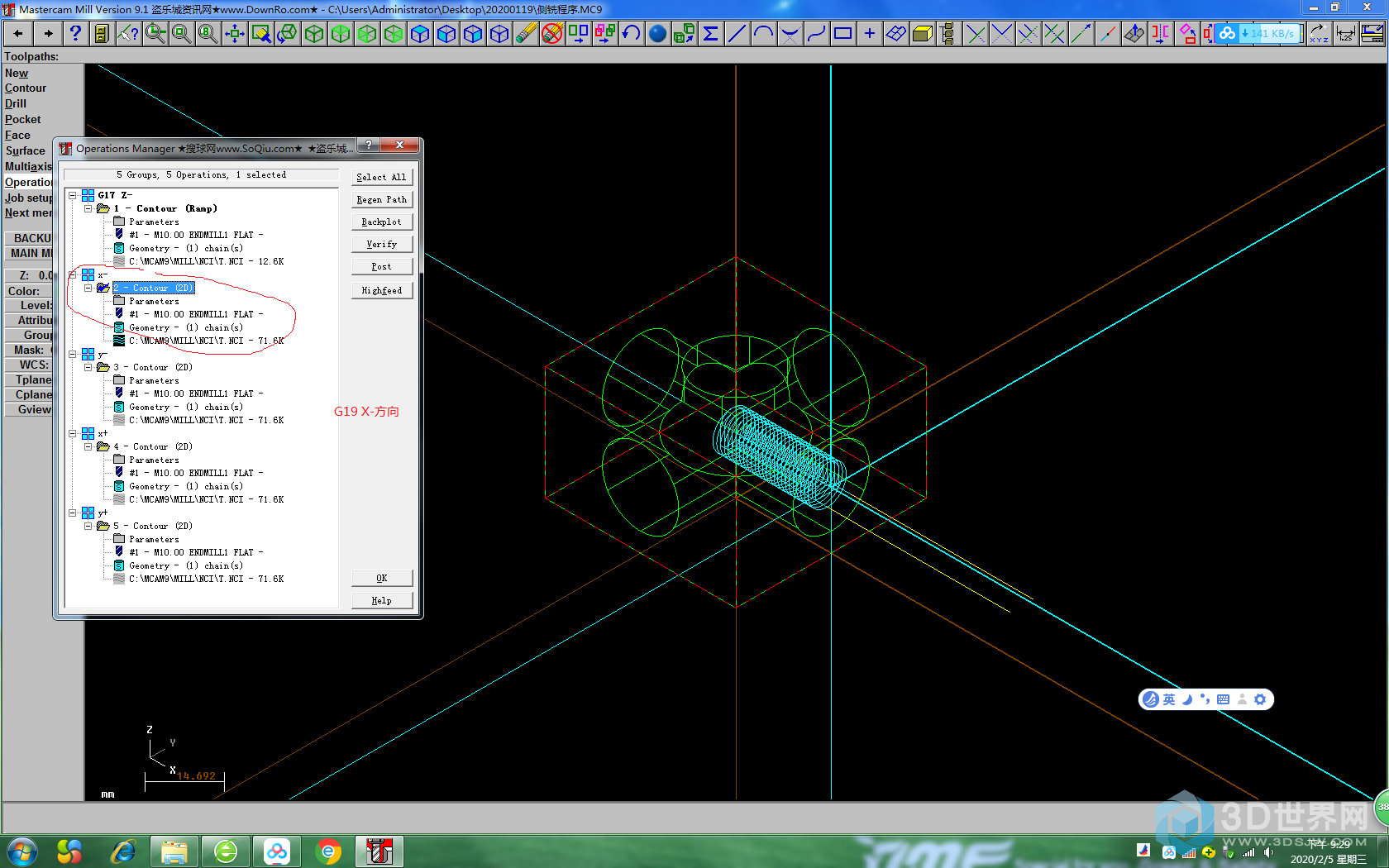The width and height of the screenshot is (1389, 868).
Task: Click the Sigma analyze icon
Action: 710,33
